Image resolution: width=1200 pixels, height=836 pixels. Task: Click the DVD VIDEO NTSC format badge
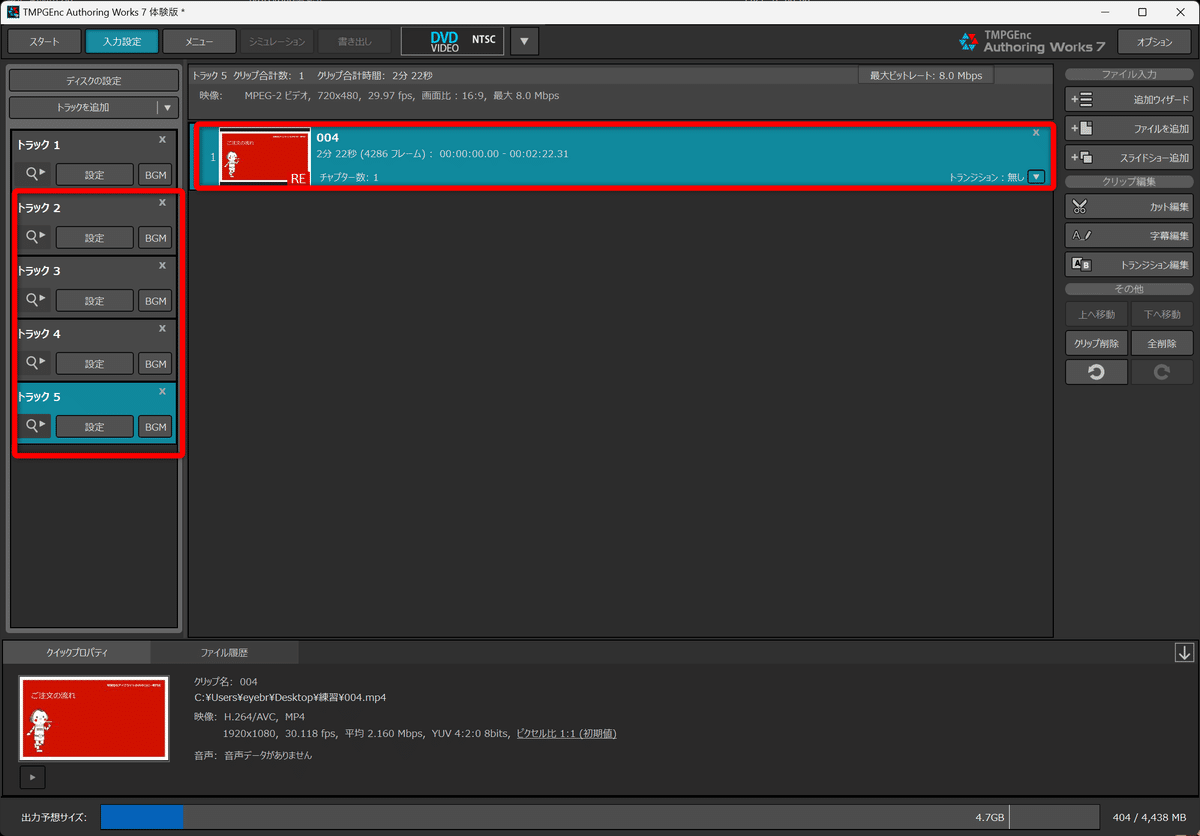click(452, 41)
